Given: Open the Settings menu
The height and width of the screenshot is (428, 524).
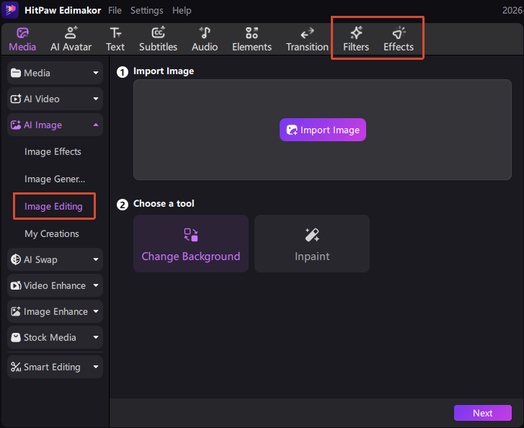Looking at the screenshot, I should [x=147, y=10].
